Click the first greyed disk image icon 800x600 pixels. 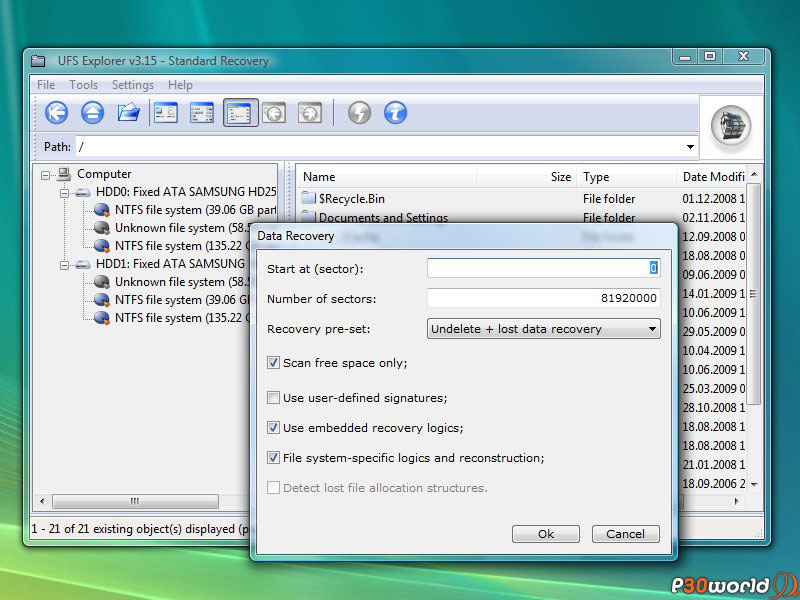point(274,113)
